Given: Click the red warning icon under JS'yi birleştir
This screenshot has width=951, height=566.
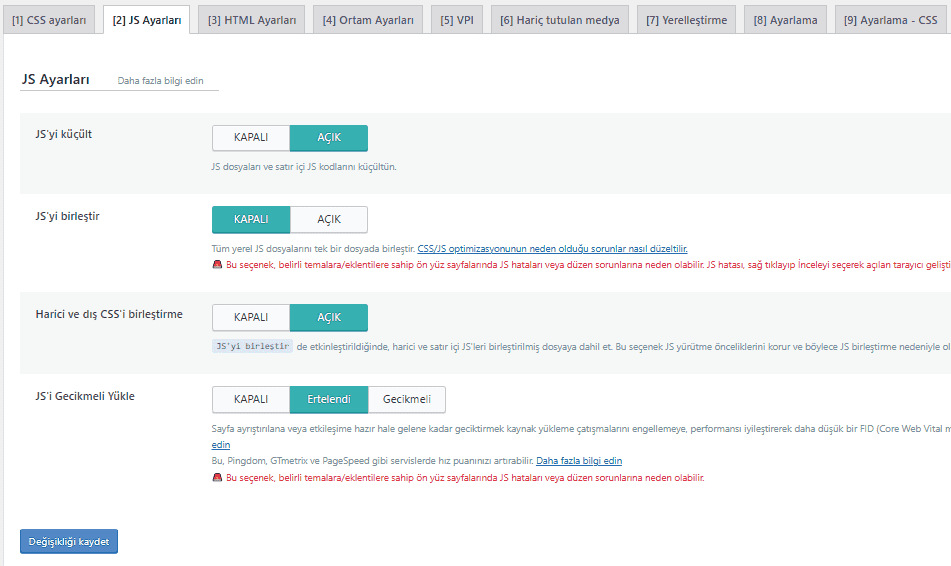Looking at the screenshot, I should 217,266.
